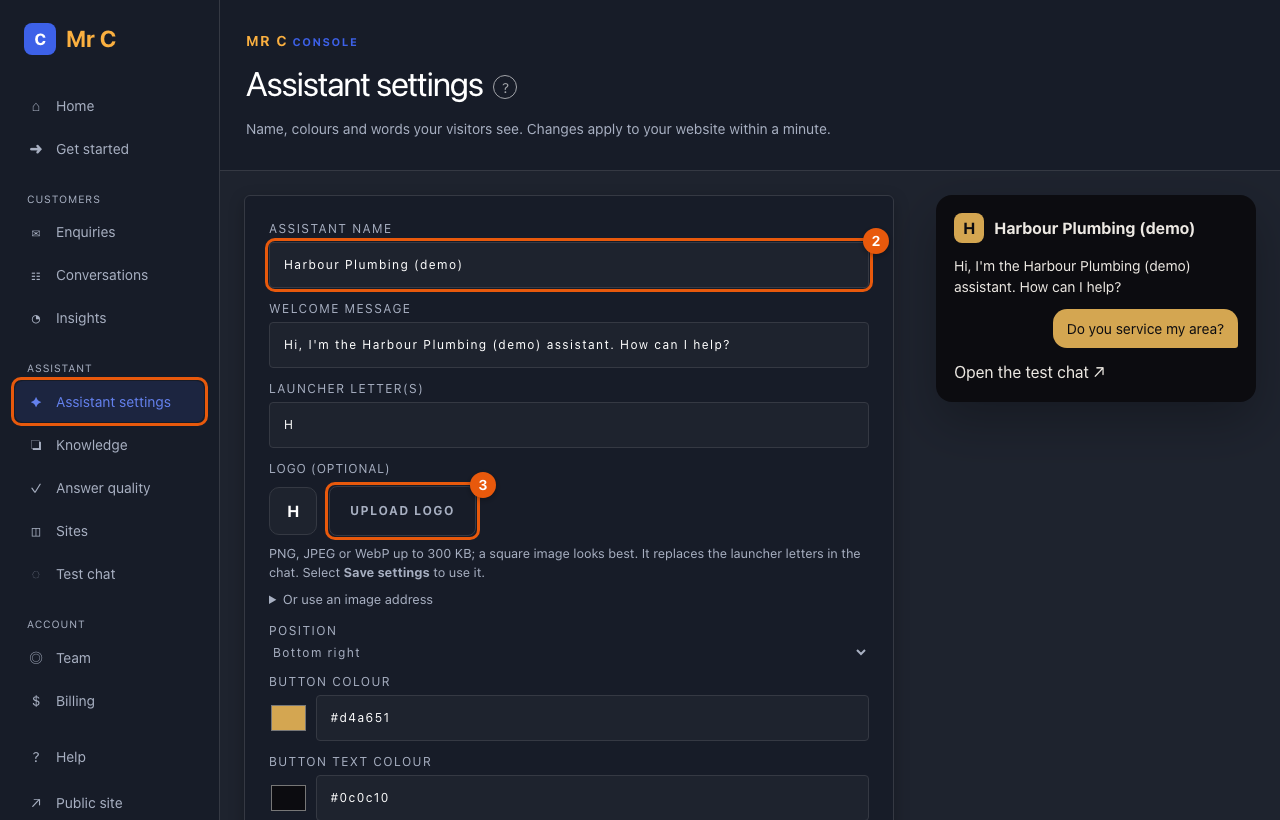
Task: Open the Button text colour swatch
Action: point(289,798)
